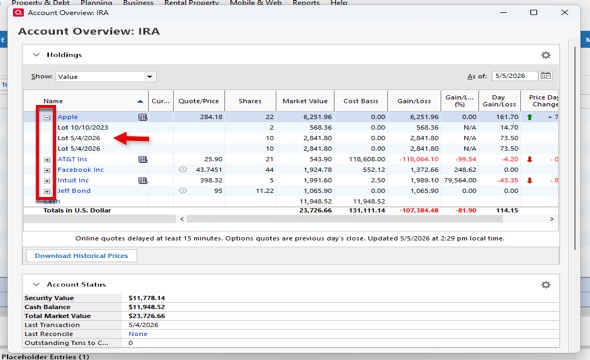Viewport: 590px width, 360px height.
Task: Open the As of date calendar picker
Action: (x=546, y=76)
